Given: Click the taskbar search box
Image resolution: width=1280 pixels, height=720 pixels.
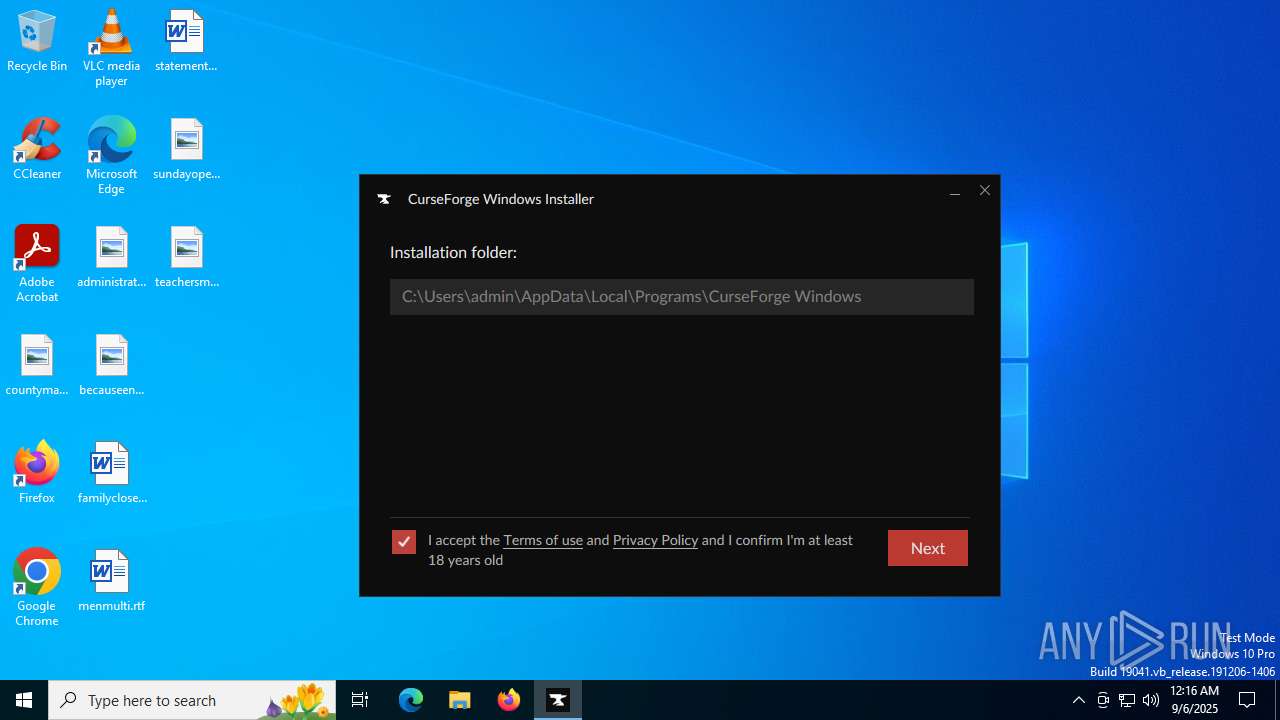Looking at the screenshot, I should click(x=192, y=700).
